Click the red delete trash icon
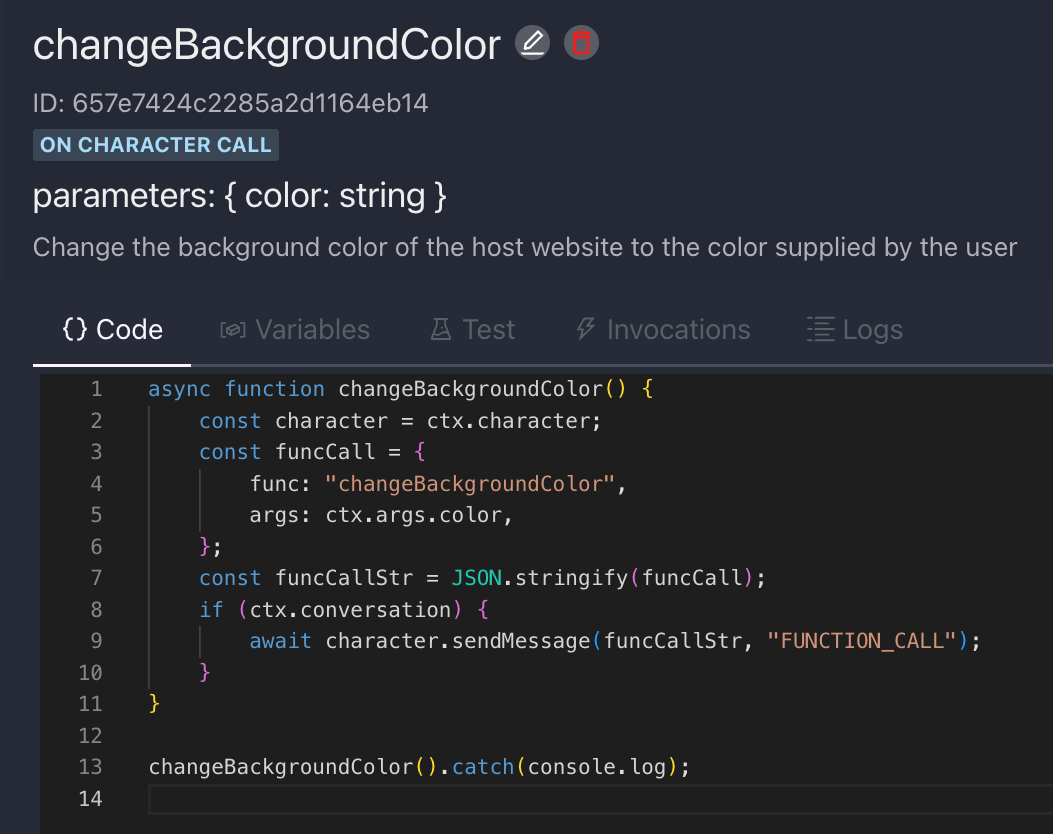Image resolution: width=1053 pixels, height=834 pixels. (x=581, y=43)
